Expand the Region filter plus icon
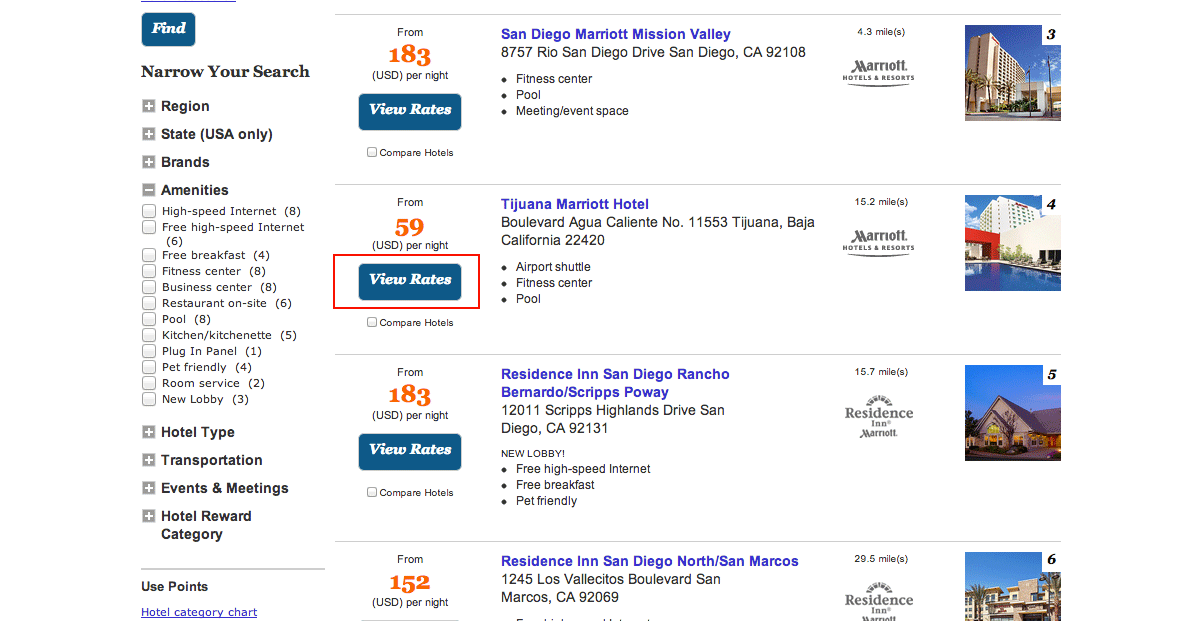1182x621 pixels. (x=149, y=106)
